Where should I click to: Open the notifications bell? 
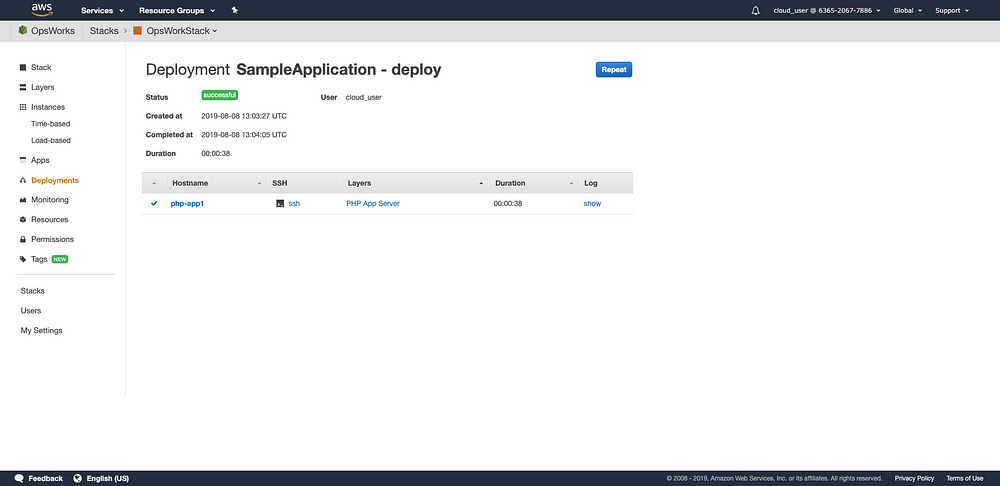click(756, 10)
